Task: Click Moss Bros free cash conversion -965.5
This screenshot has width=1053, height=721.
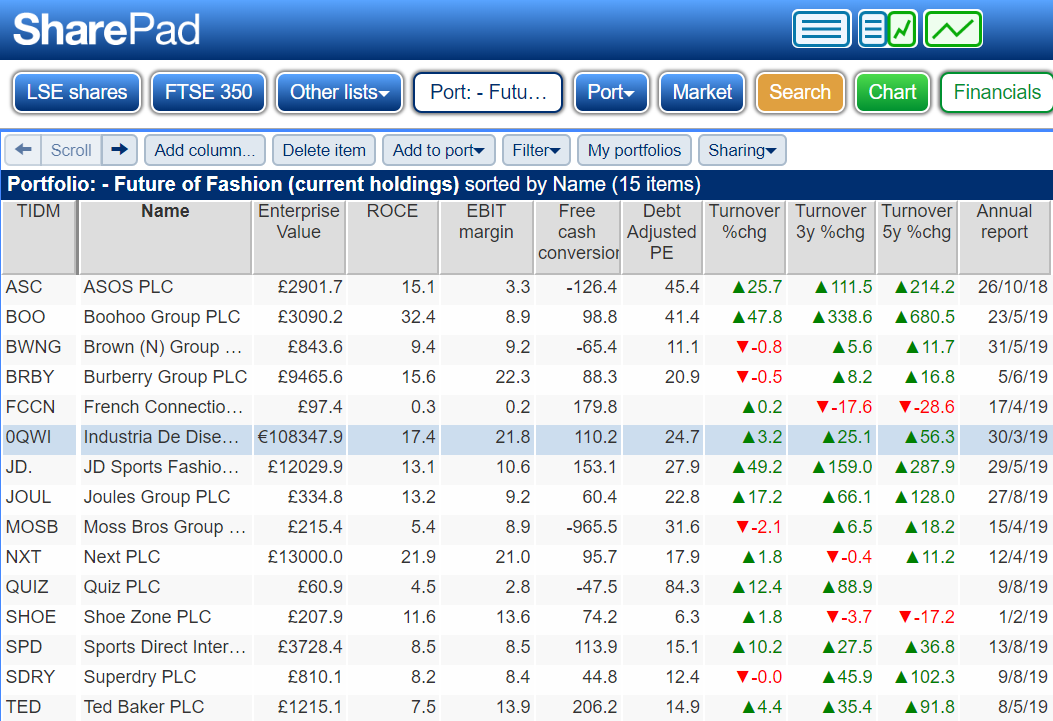Action: pos(591,527)
